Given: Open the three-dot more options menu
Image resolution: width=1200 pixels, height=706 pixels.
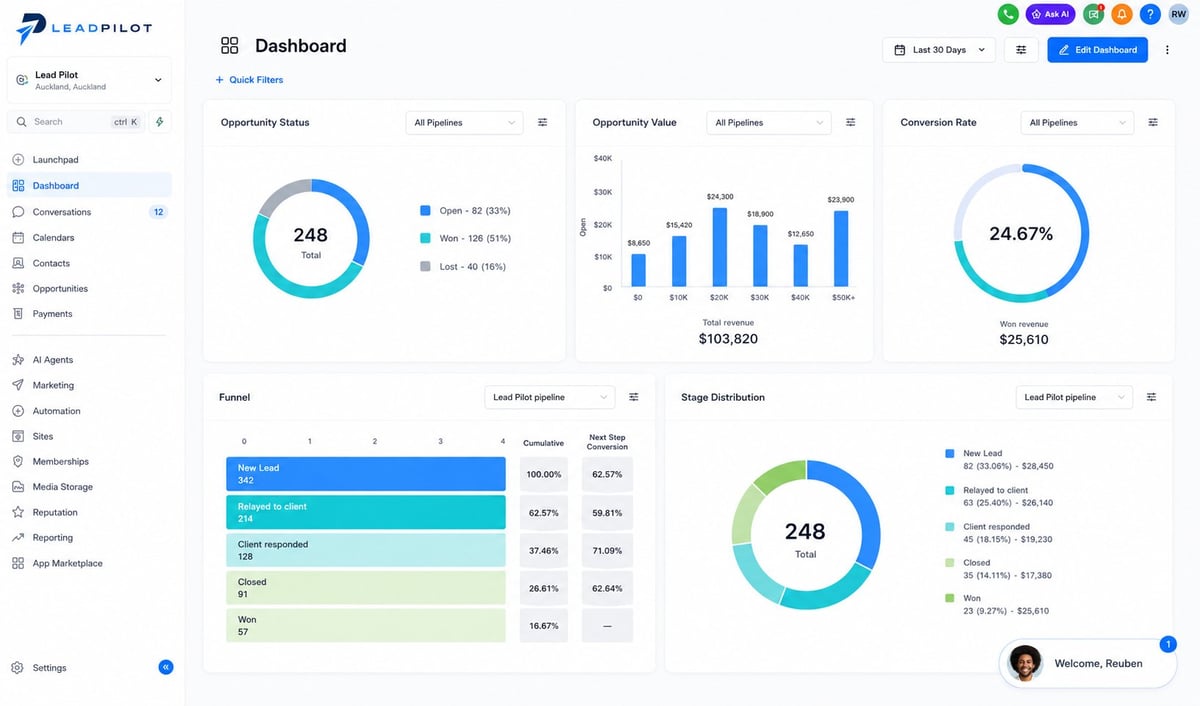Looking at the screenshot, I should pos(1167,50).
